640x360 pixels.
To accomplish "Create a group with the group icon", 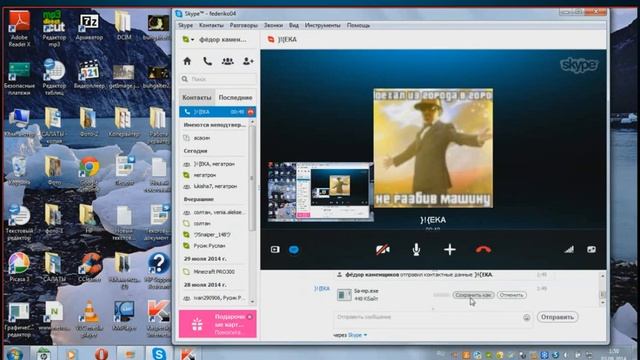I will (227, 61).
